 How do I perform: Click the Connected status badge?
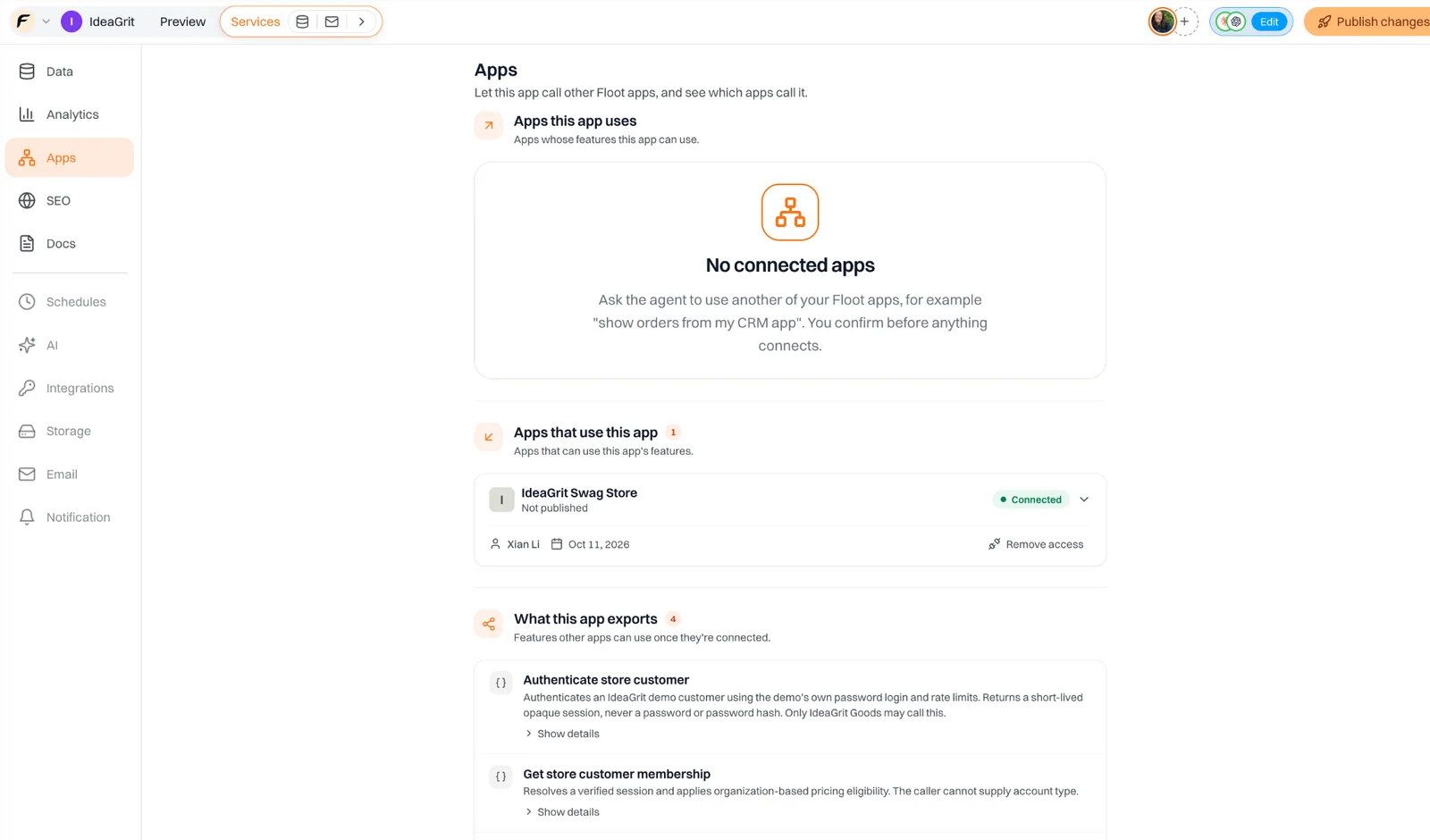coord(1030,500)
